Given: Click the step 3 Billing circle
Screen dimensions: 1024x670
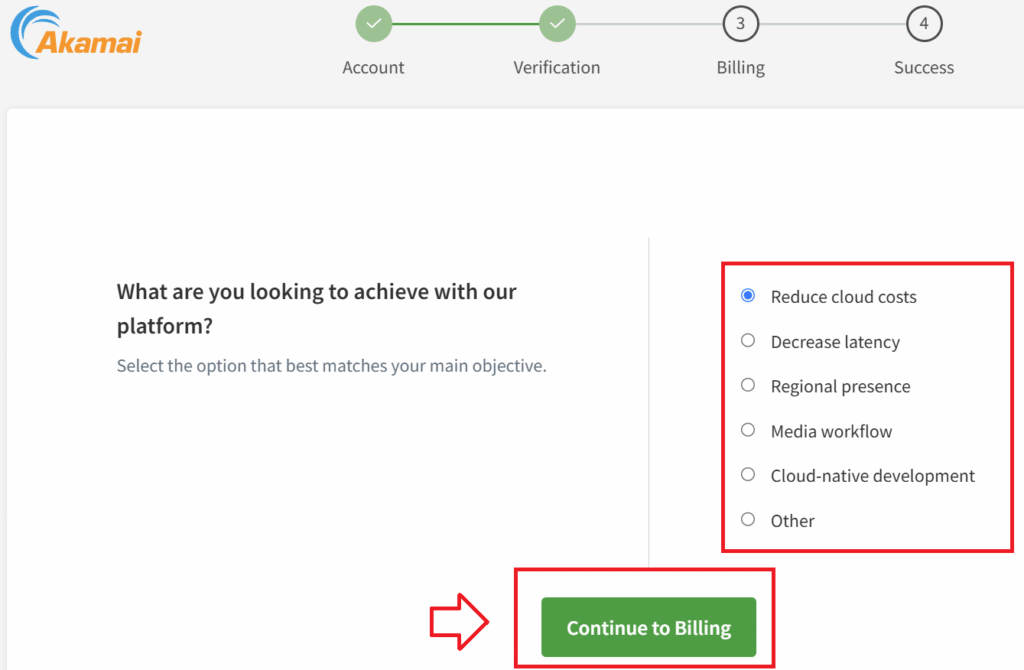Looking at the screenshot, I should click(741, 24).
